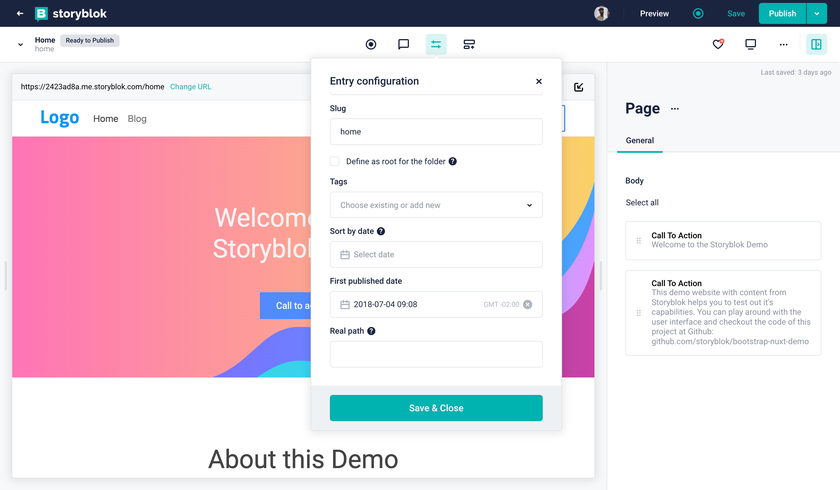
Task: Open the Publish options dropdown arrow
Action: coord(816,13)
